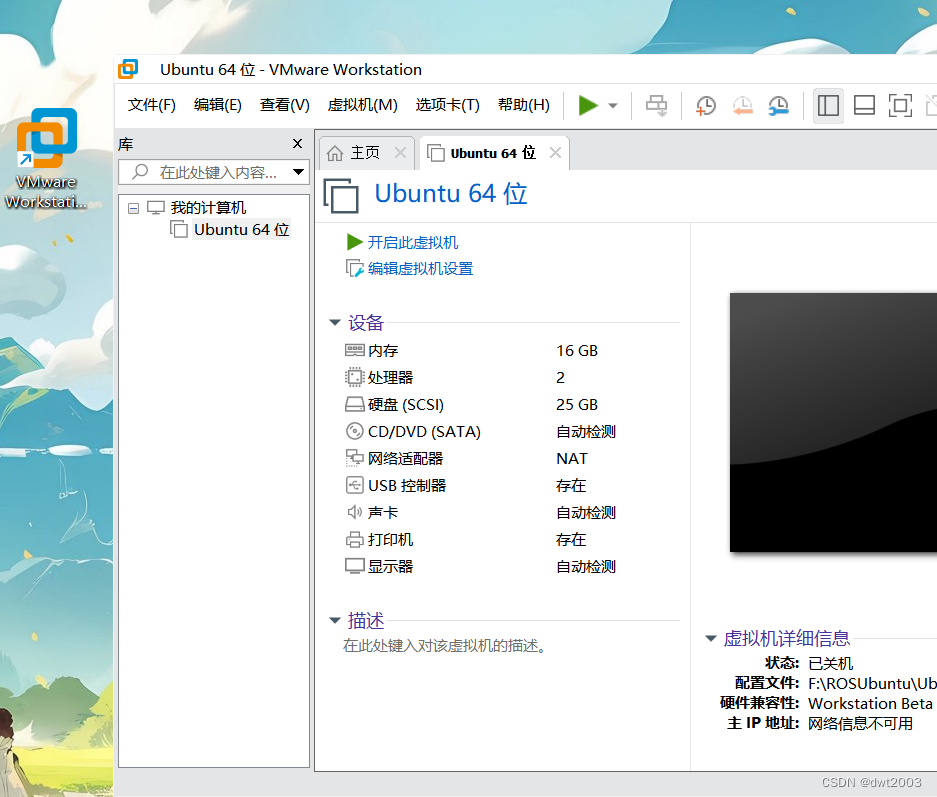This screenshot has width=937, height=797.
Task: Collapse the 描述 section
Action: coord(335,621)
